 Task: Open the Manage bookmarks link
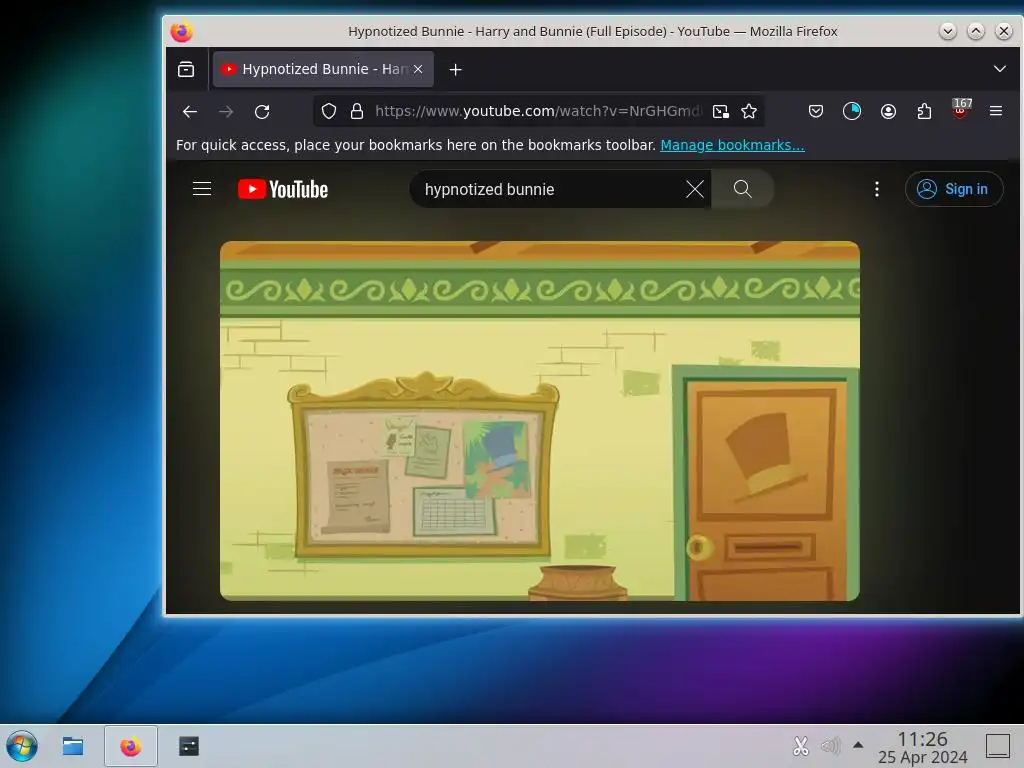coord(732,145)
